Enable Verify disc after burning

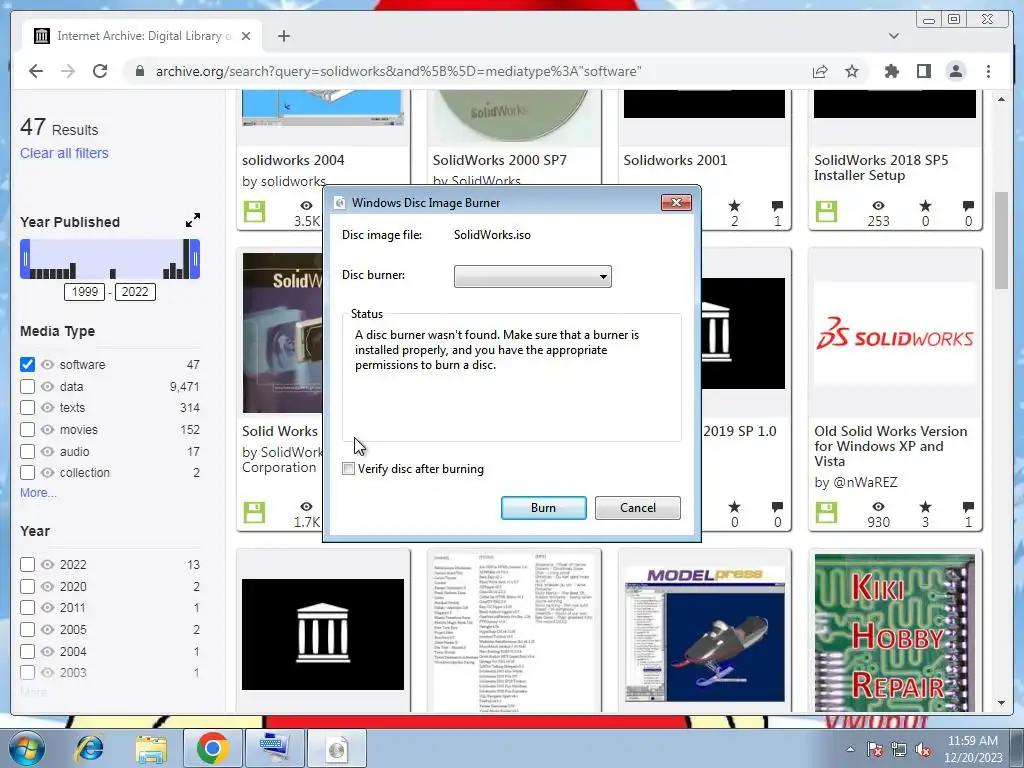coord(349,468)
